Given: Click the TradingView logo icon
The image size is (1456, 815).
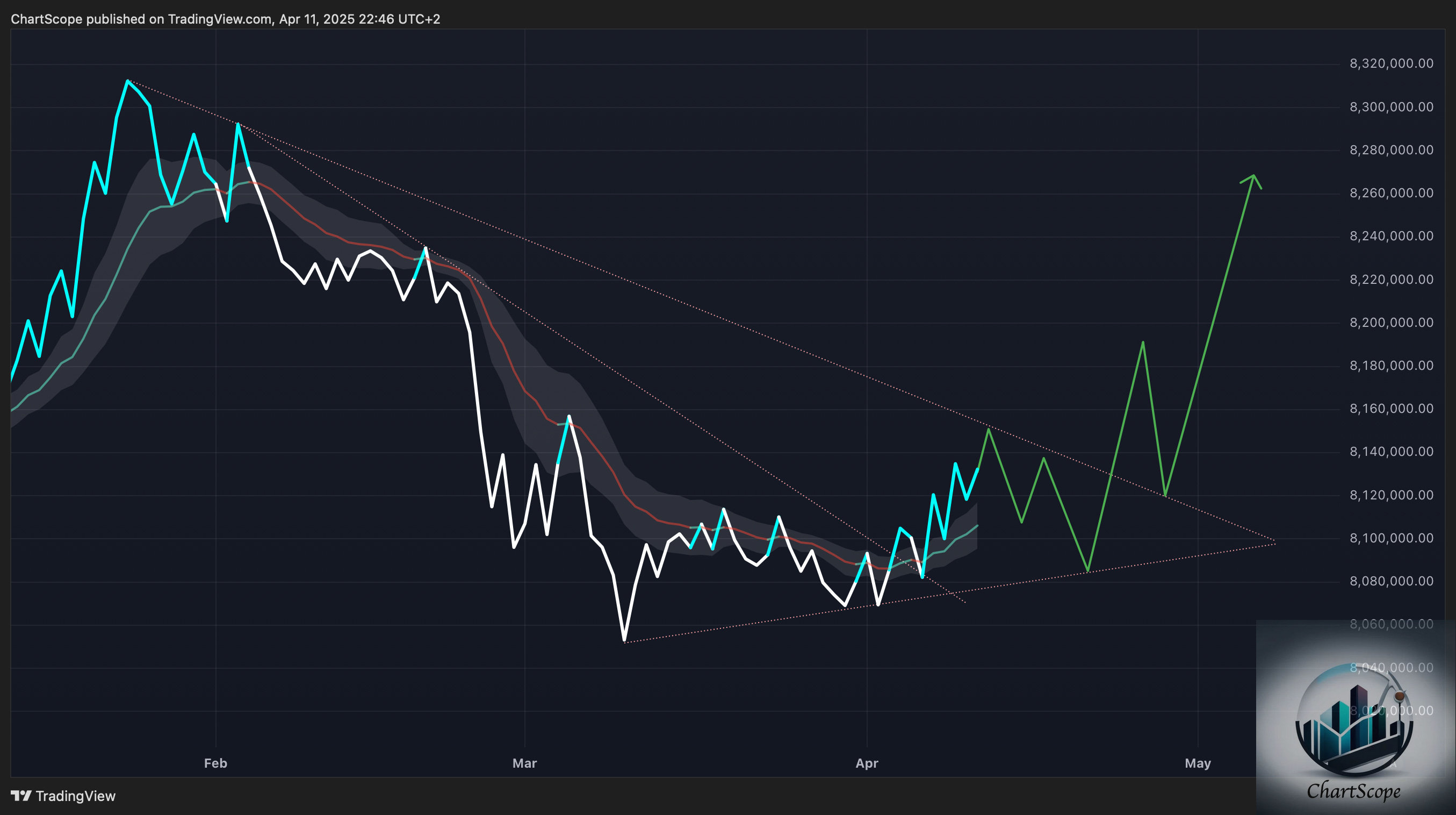Looking at the screenshot, I should pos(21,796).
